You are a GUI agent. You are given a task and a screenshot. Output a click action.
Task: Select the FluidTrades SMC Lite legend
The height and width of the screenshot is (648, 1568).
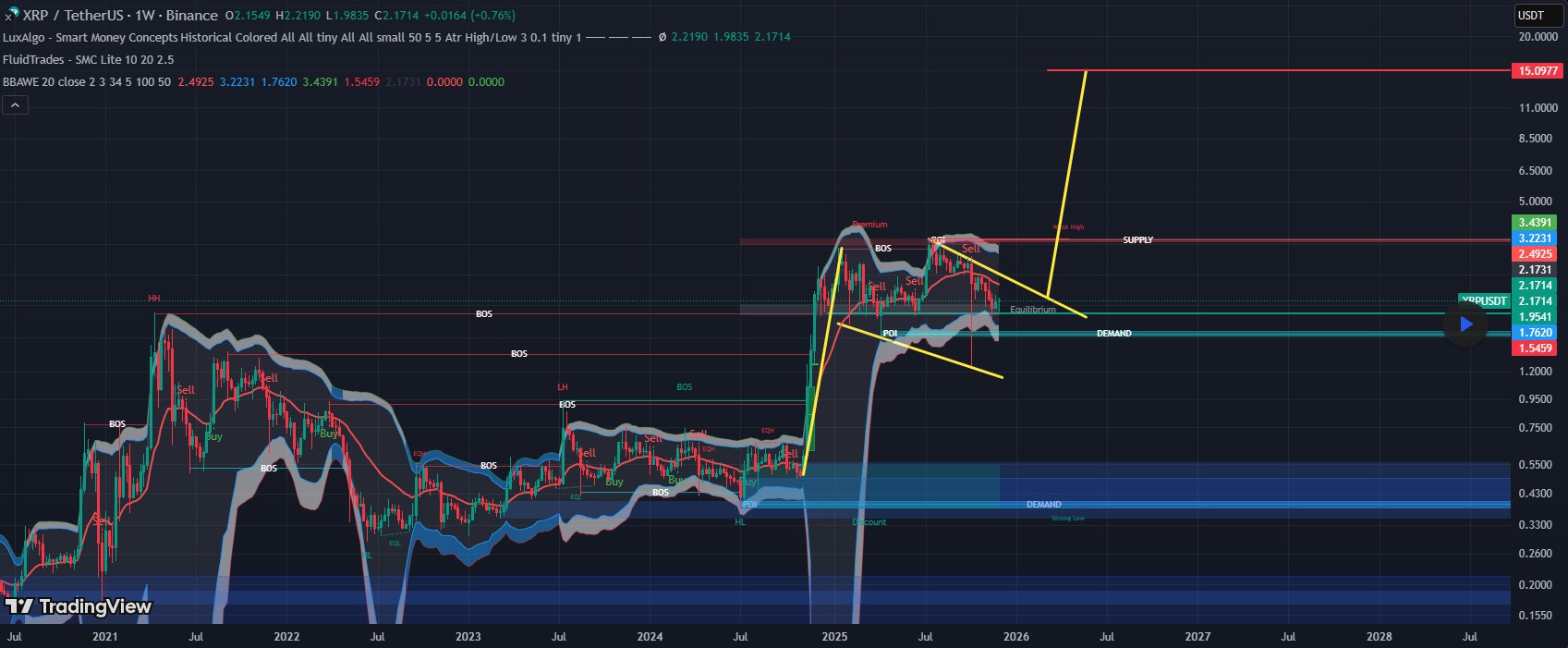(x=88, y=59)
